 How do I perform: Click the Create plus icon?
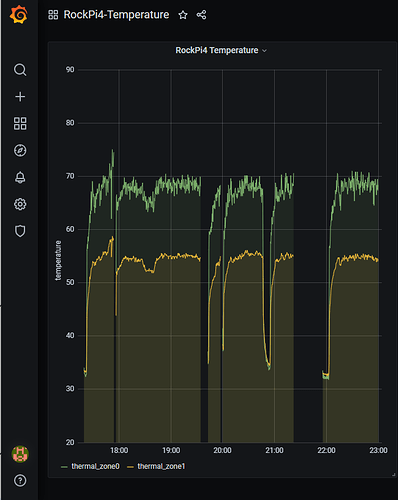(20, 97)
